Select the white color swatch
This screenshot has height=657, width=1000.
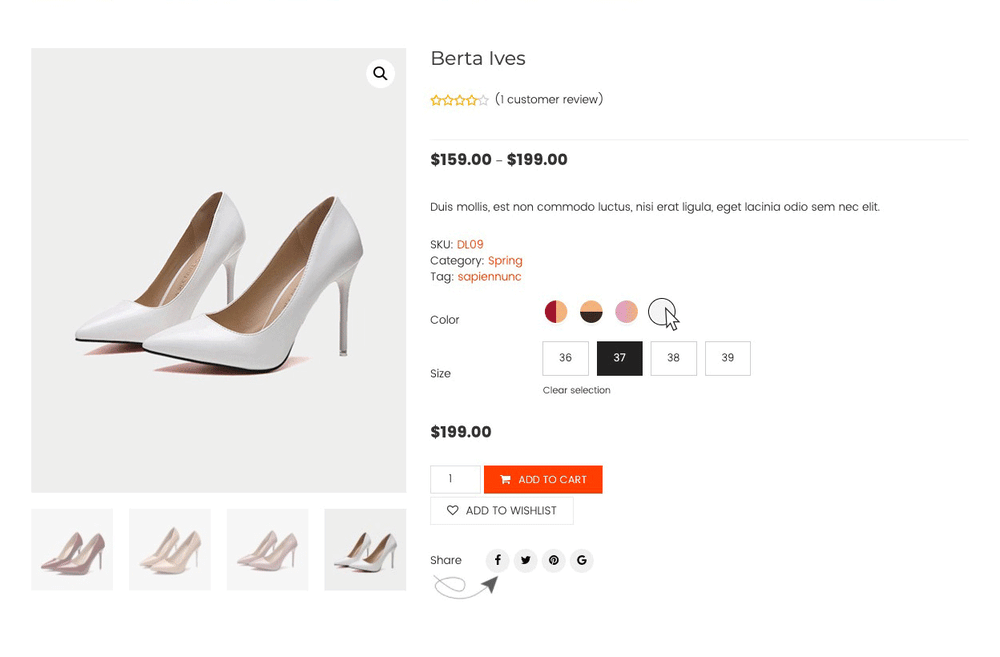pyautogui.click(x=661, y=312)
